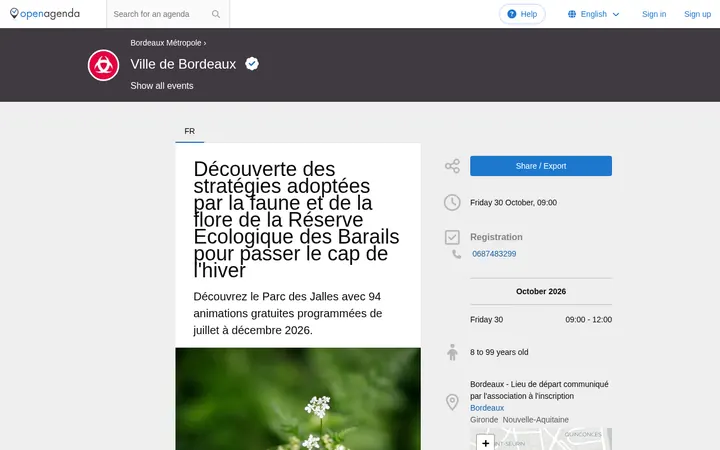The height and width of the screenshot is (450, 720).
Task: Open the Sign in link
Action: (x=654, y=14)
